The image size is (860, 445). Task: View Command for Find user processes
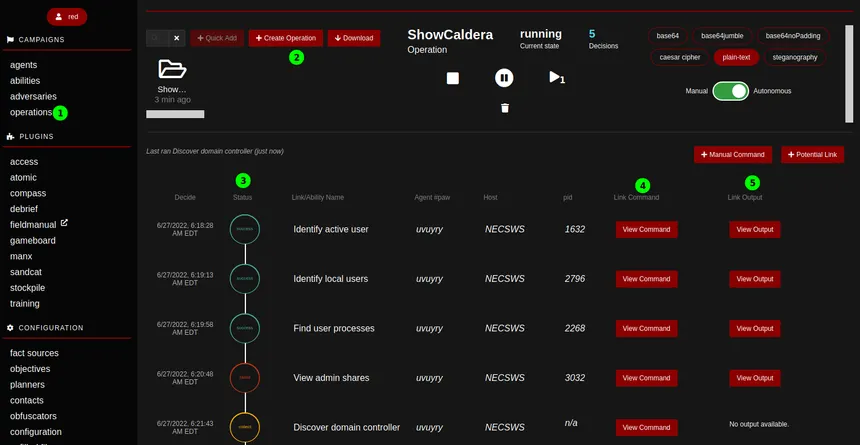pyautogui.click(x=646, y=328)
